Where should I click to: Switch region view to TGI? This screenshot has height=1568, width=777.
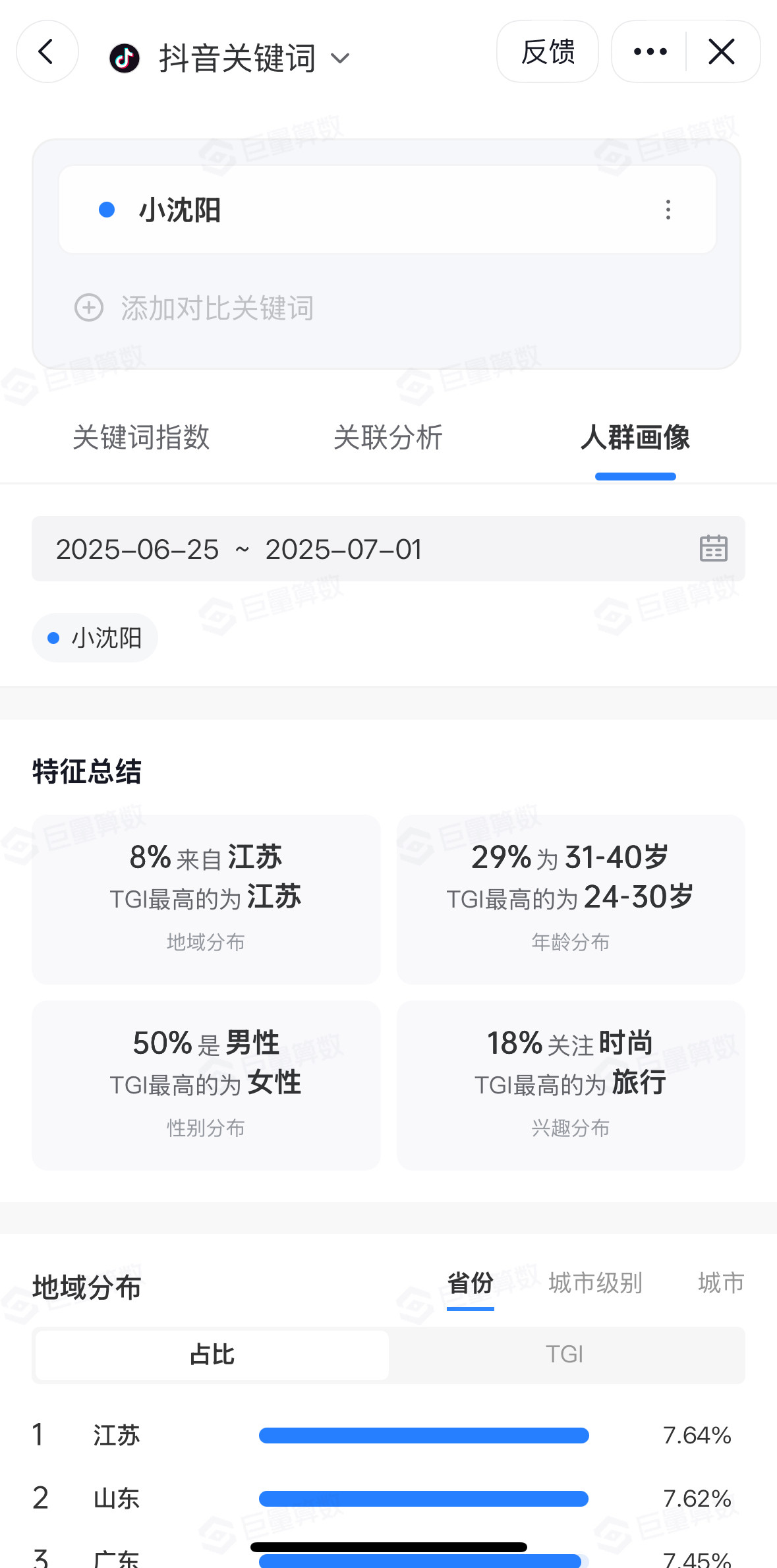click(565, 1354)
